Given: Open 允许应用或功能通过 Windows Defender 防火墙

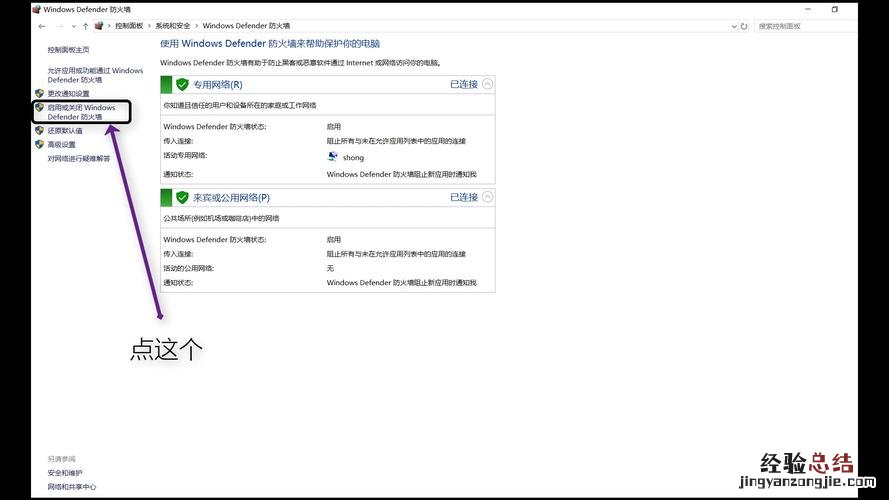Looking at the screenshot, I should pyautogui.click(x=95, y=75).
